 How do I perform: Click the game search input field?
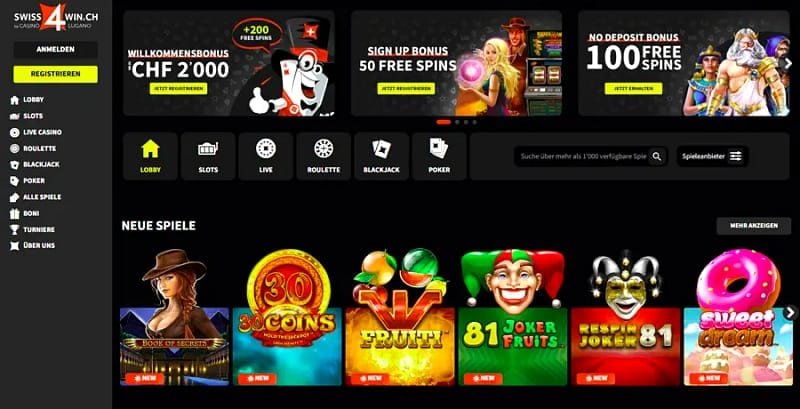(583, 157)
